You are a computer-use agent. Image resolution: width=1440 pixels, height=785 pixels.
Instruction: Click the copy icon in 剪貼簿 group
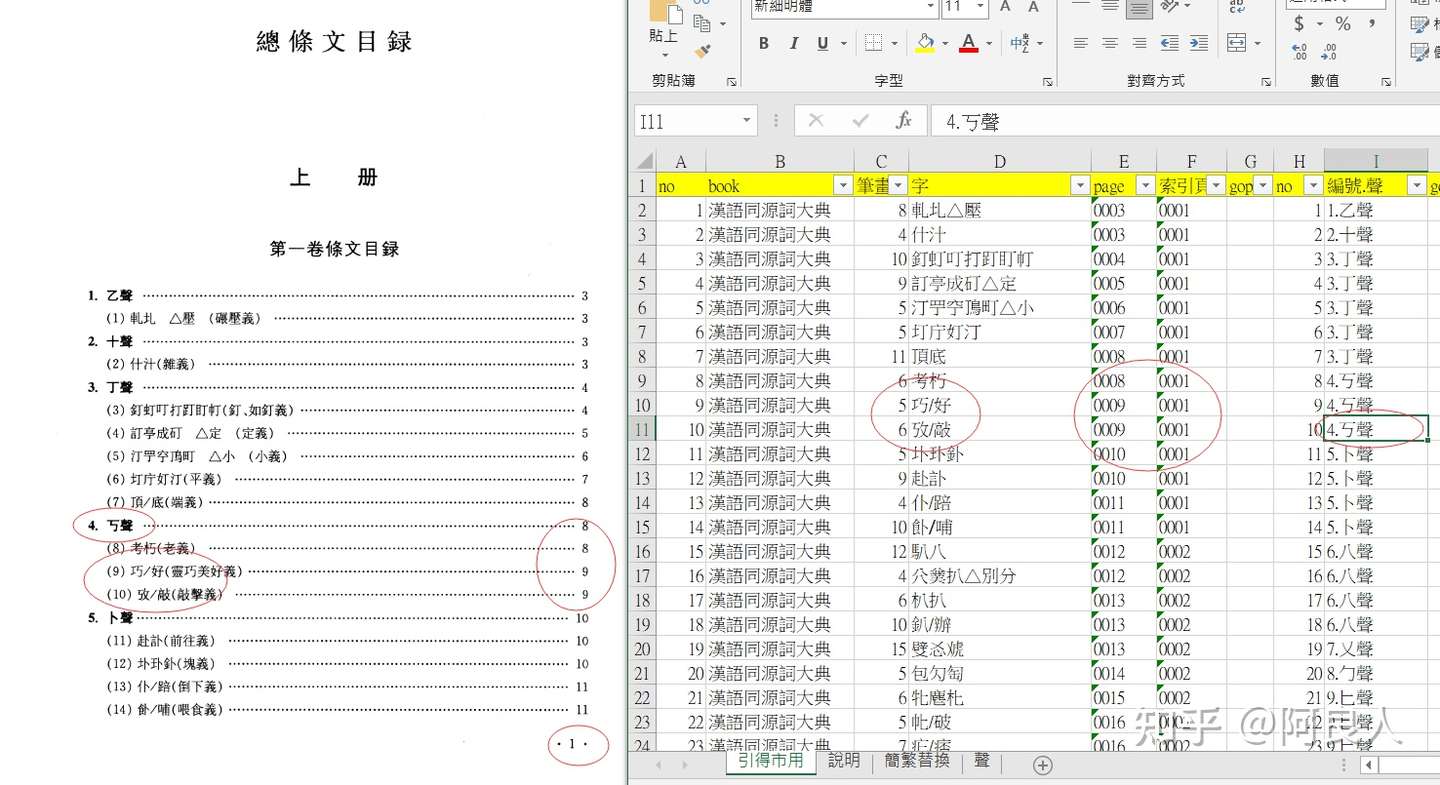point(702,22)
